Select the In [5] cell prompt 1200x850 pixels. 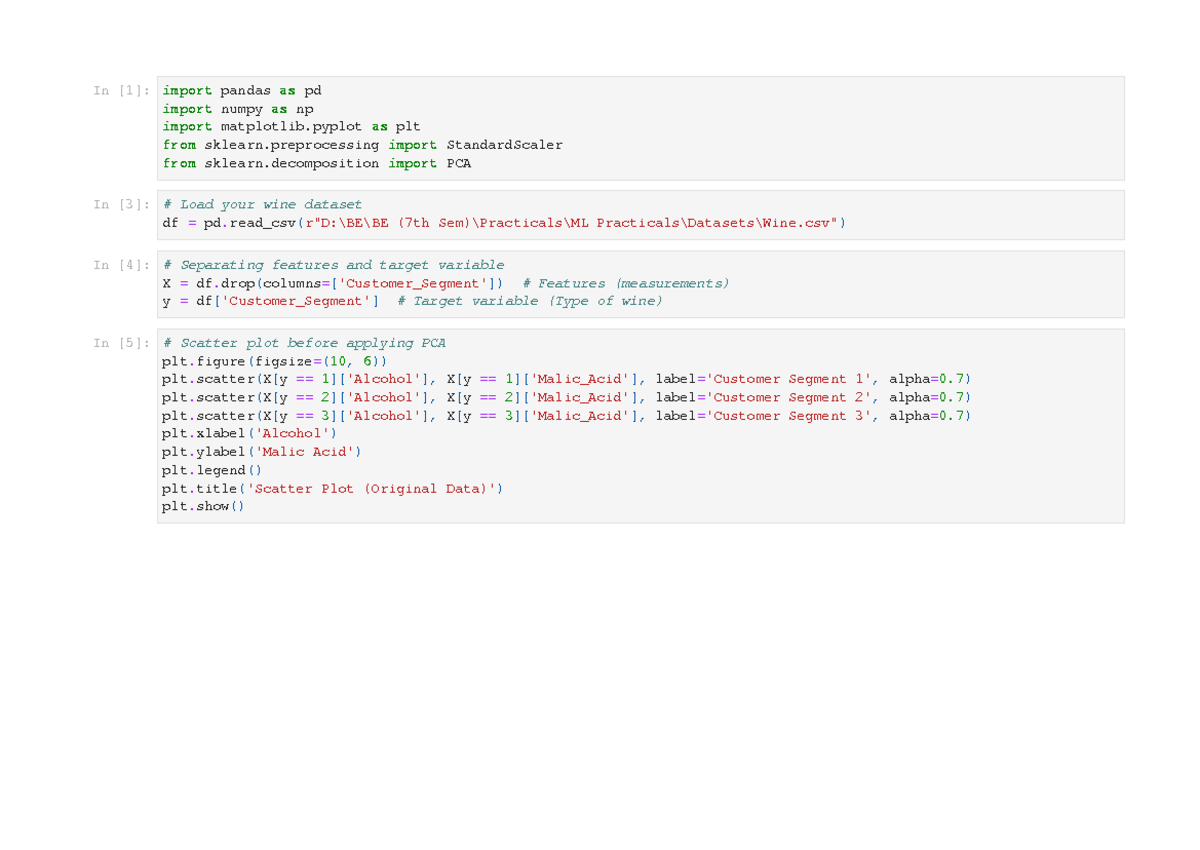pyautogui.click(x=122, y=343)
